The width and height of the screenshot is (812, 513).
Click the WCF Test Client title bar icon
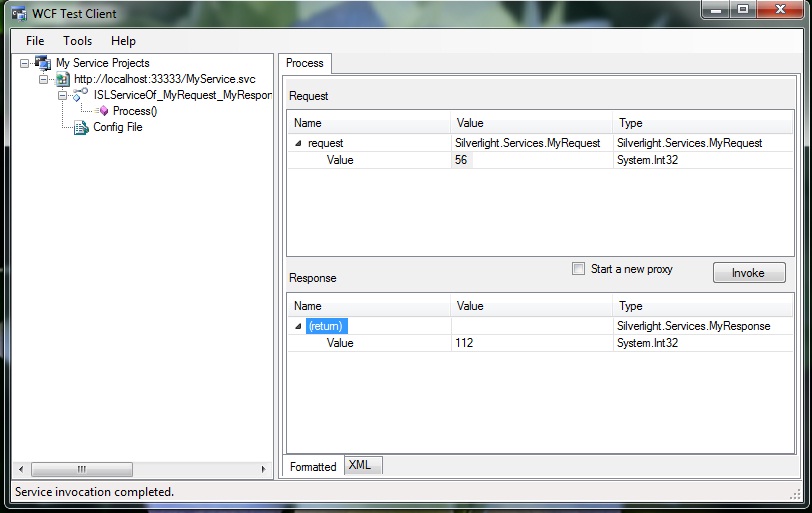[x=19, y=13]
